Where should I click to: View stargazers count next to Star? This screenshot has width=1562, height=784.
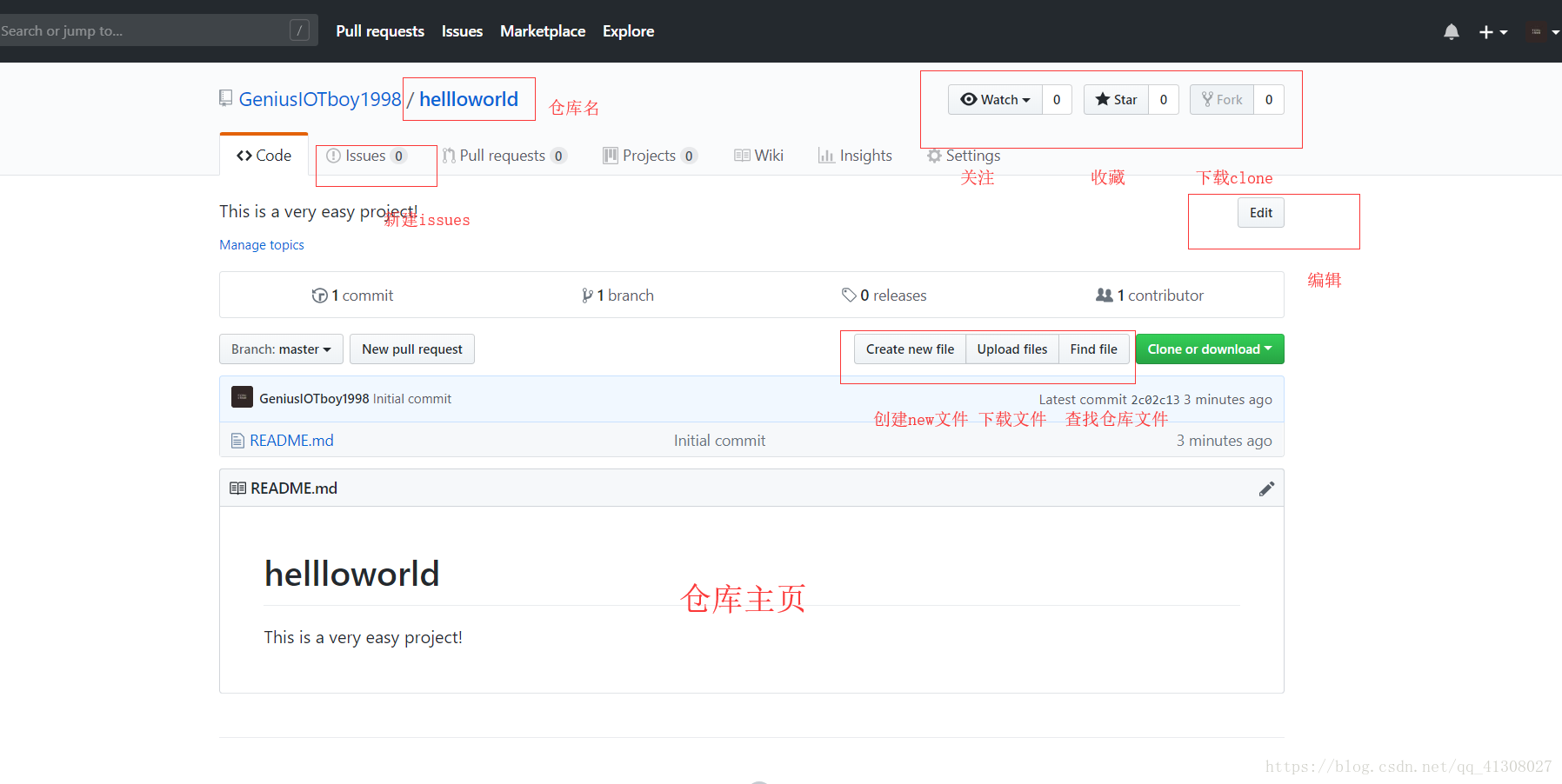click(1164, 100)
